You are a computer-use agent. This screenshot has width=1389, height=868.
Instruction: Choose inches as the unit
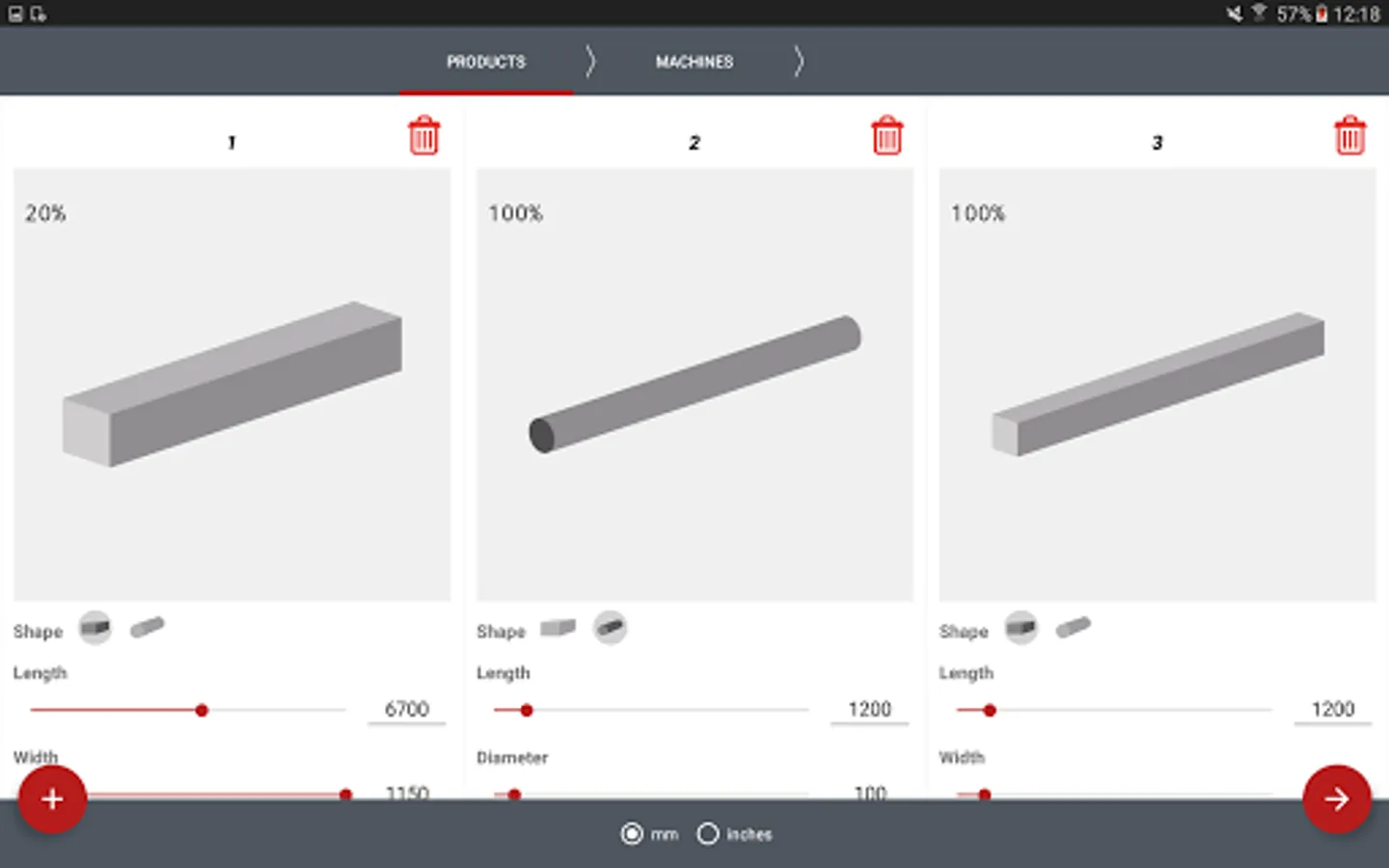pyautogui.click(x=734, y=834)
